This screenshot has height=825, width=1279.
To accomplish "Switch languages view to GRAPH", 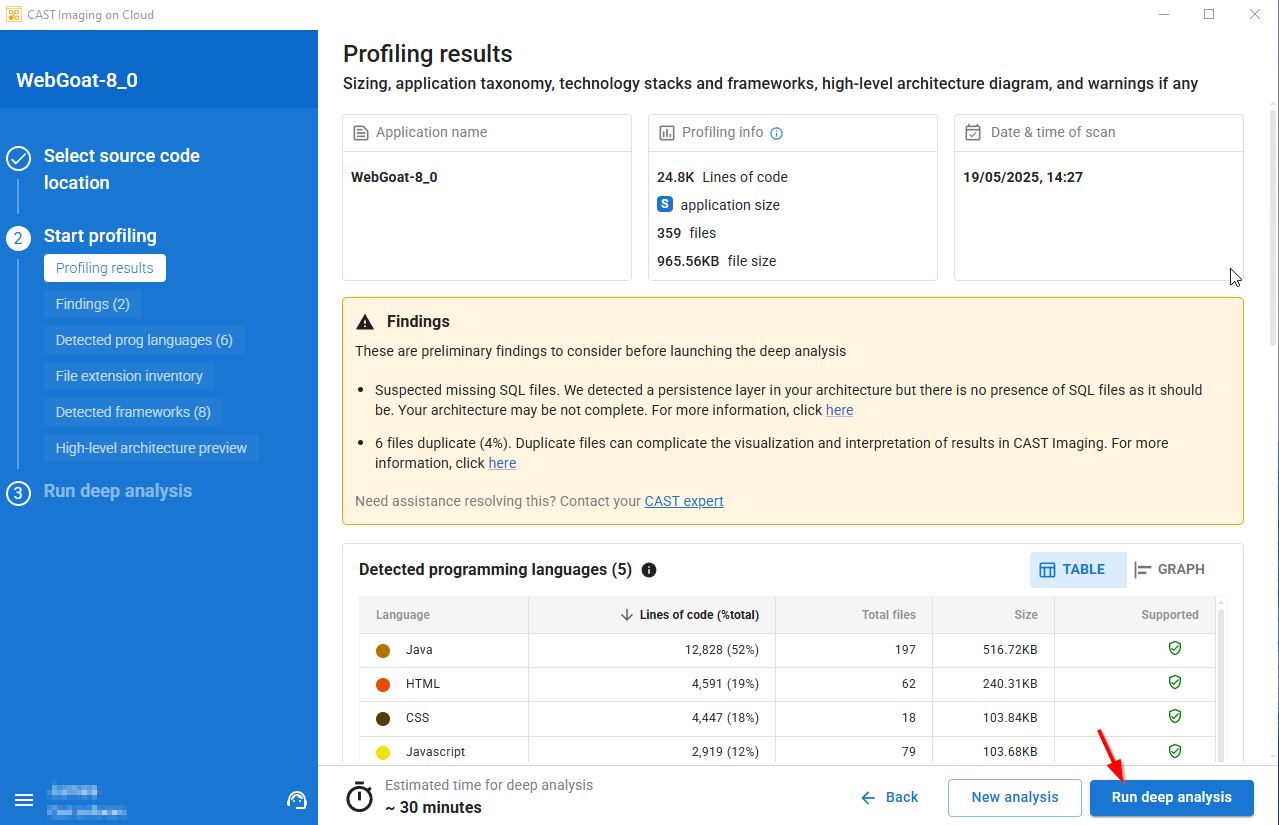I will pos(1170,570).
